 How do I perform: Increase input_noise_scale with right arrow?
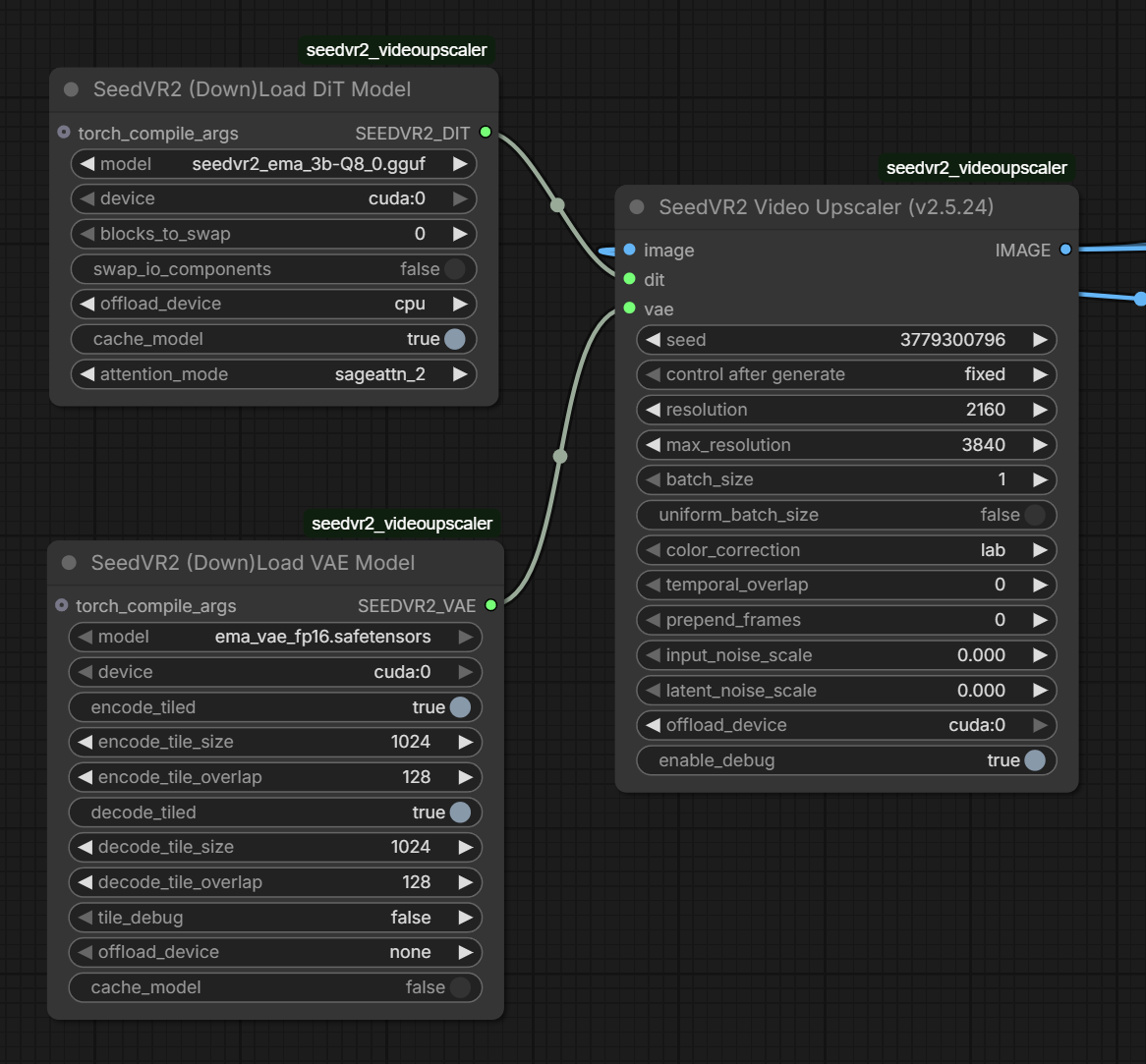click(x=1039, y=655)
